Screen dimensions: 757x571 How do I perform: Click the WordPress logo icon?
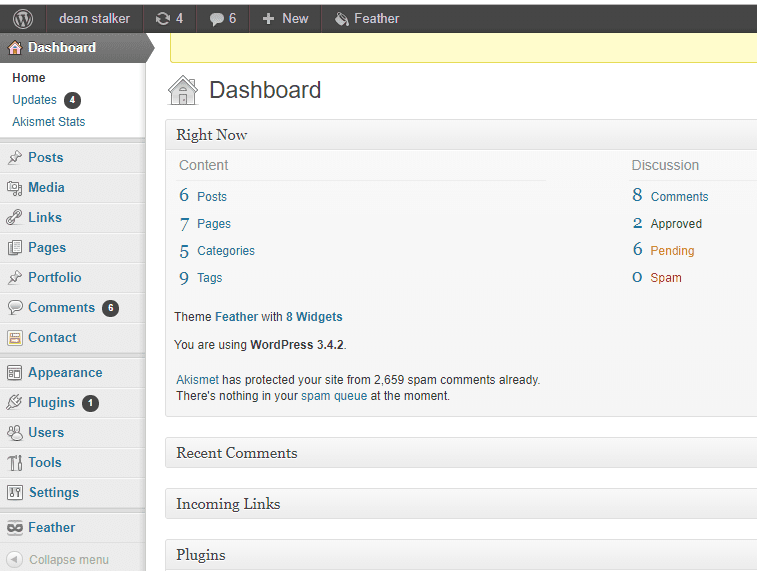[23, 18]
